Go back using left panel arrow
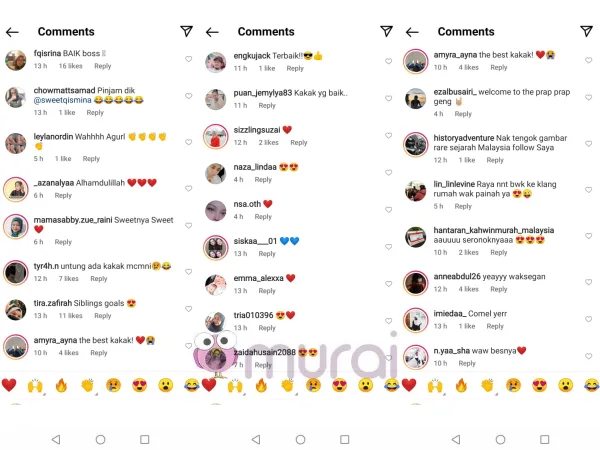600x450 pixels. pos(12,32)
